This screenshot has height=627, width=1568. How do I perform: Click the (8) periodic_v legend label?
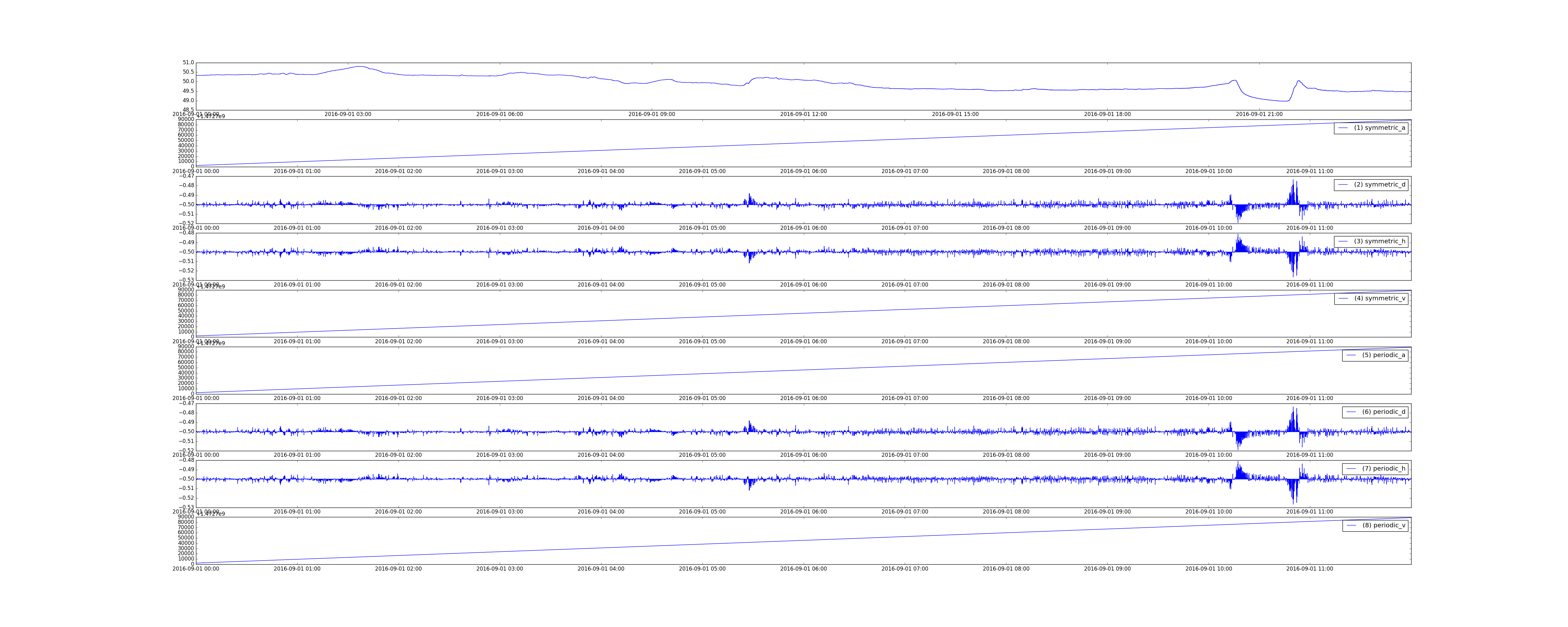(1384, 525)
